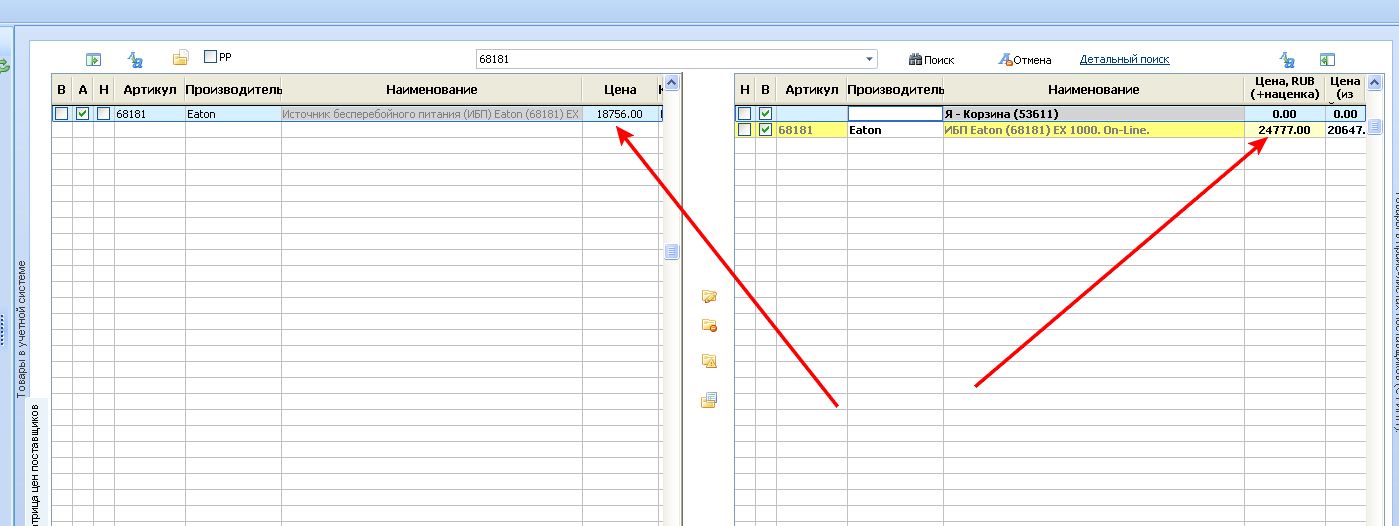Toggle the PP checkbox

[x=210, y=58]
